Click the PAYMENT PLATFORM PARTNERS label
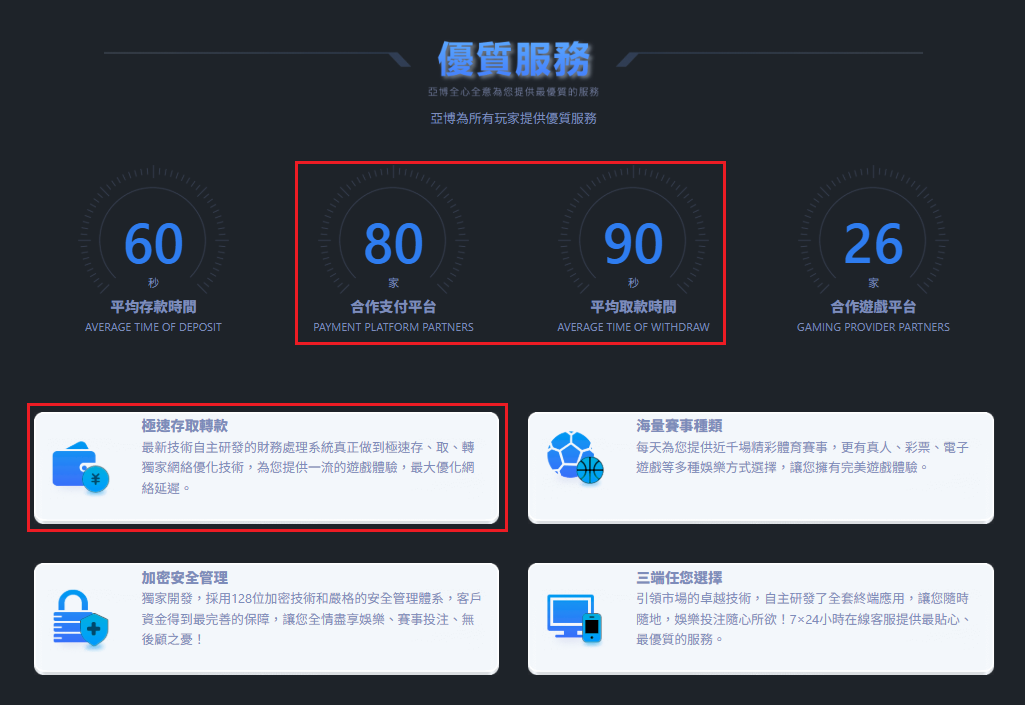Screen dimensions: 1025x705 click(392, 327)
